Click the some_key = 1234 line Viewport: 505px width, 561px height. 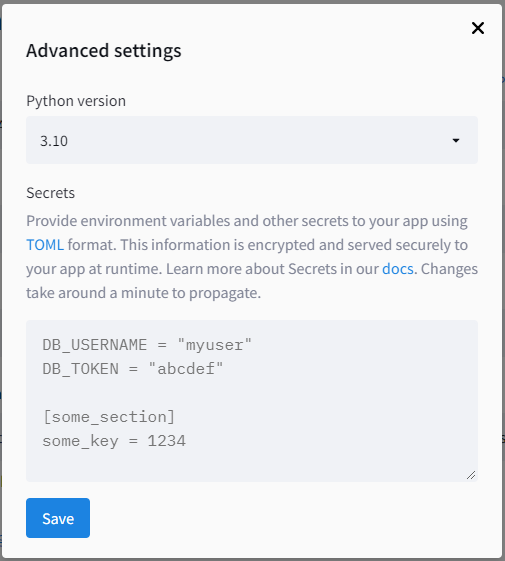(x=114, y=441)
